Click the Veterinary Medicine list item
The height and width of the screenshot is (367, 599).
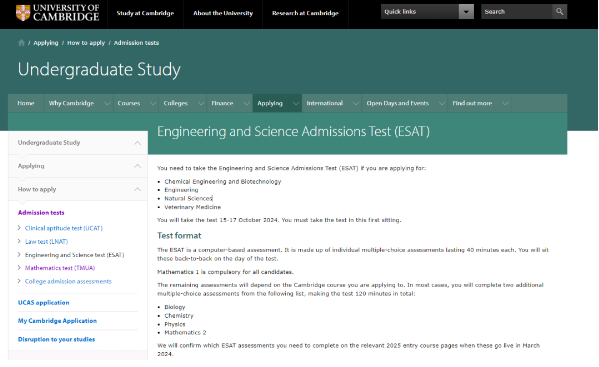point(193,207)
